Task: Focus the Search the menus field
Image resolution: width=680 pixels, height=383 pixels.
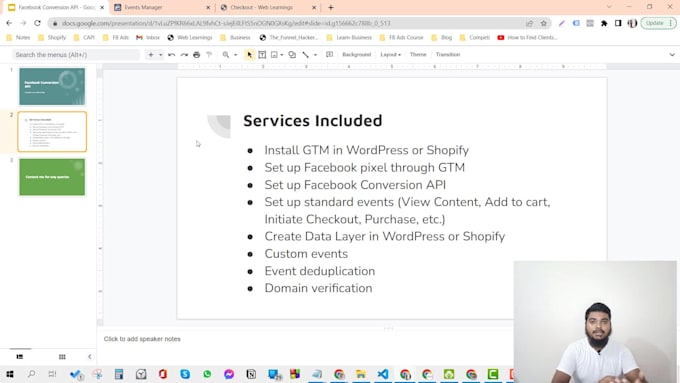Action: click(x=76, y=55)
